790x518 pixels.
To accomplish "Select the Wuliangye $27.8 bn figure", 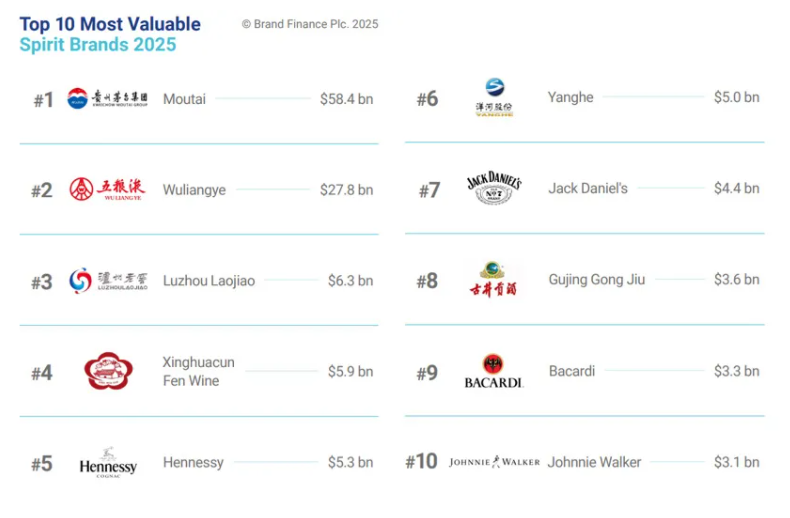I will (x=347, y=190).
